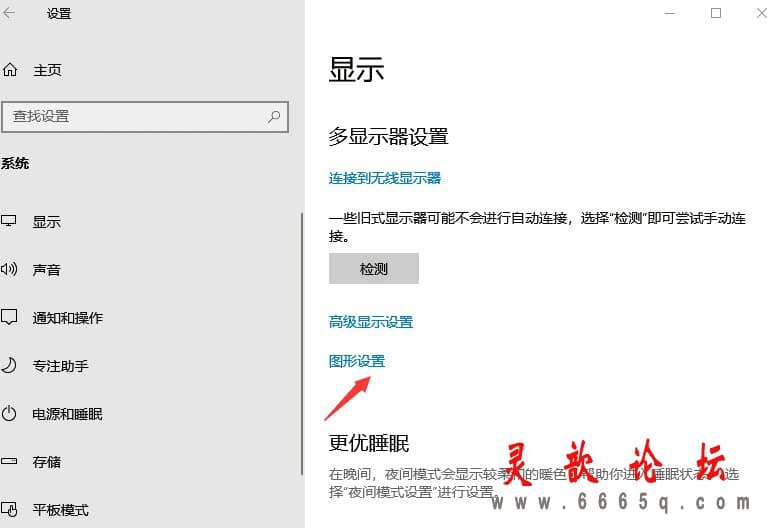The width and height of the screenshot is (775, 528).
Task: Select the 存储 drive icon
Action: click(9, 461)
